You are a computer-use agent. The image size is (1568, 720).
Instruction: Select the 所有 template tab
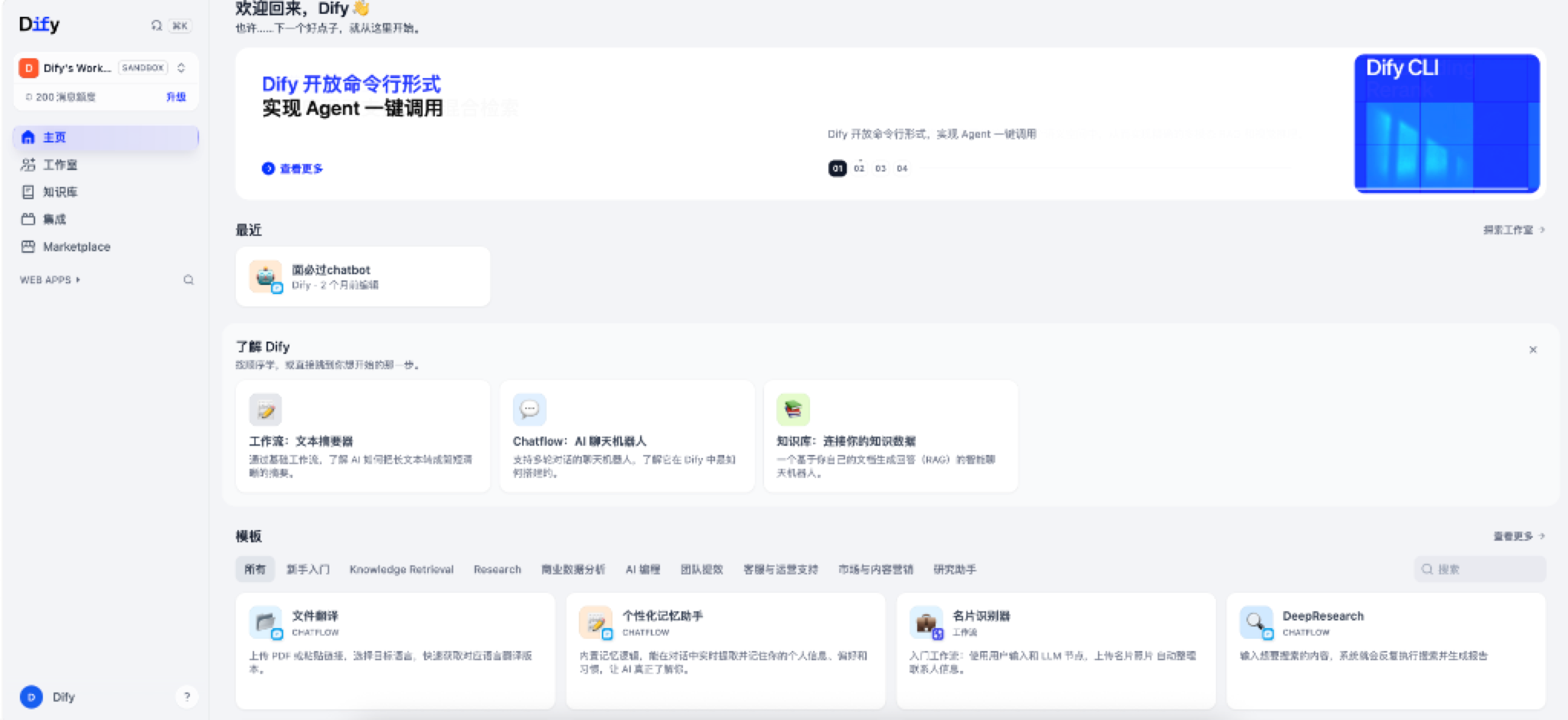click(x=255, y=569)
